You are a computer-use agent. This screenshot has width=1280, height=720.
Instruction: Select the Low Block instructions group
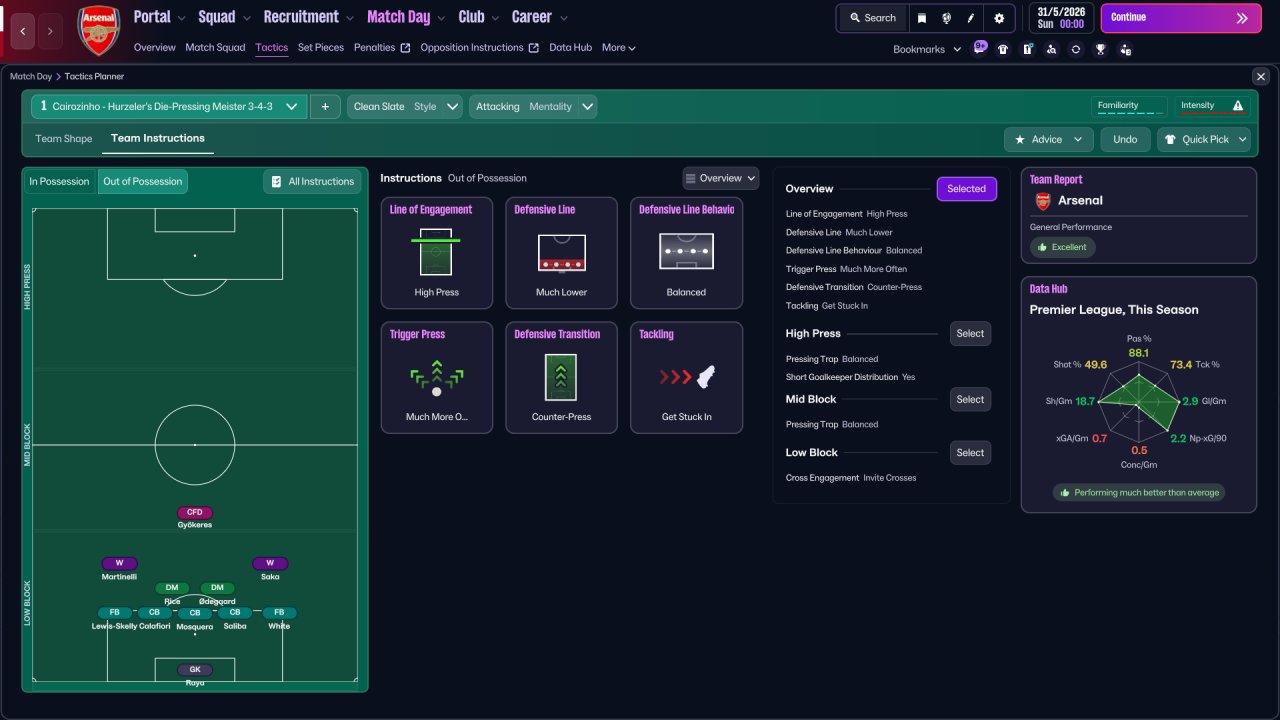(x=970, y=453)
